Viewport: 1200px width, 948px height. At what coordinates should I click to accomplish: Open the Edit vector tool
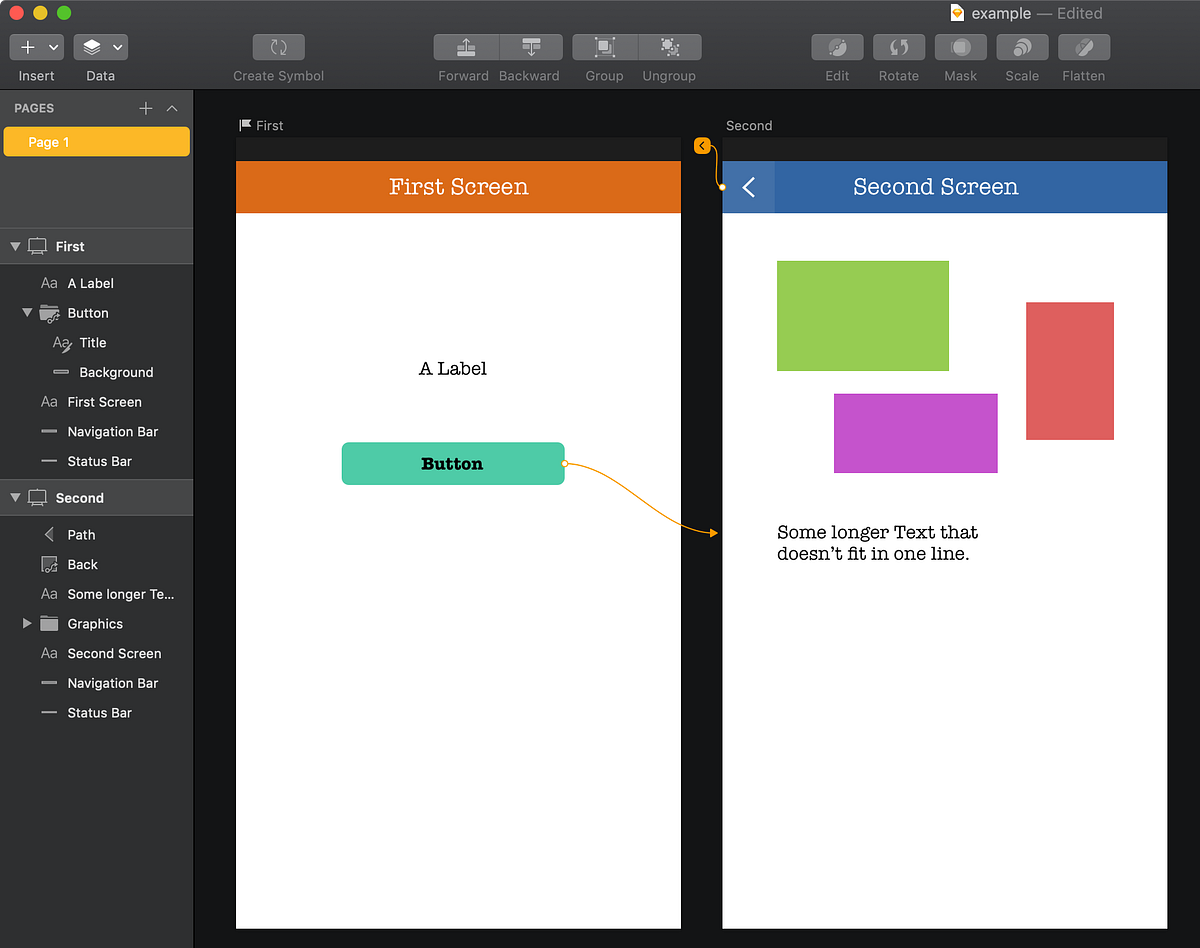[837, 47]
